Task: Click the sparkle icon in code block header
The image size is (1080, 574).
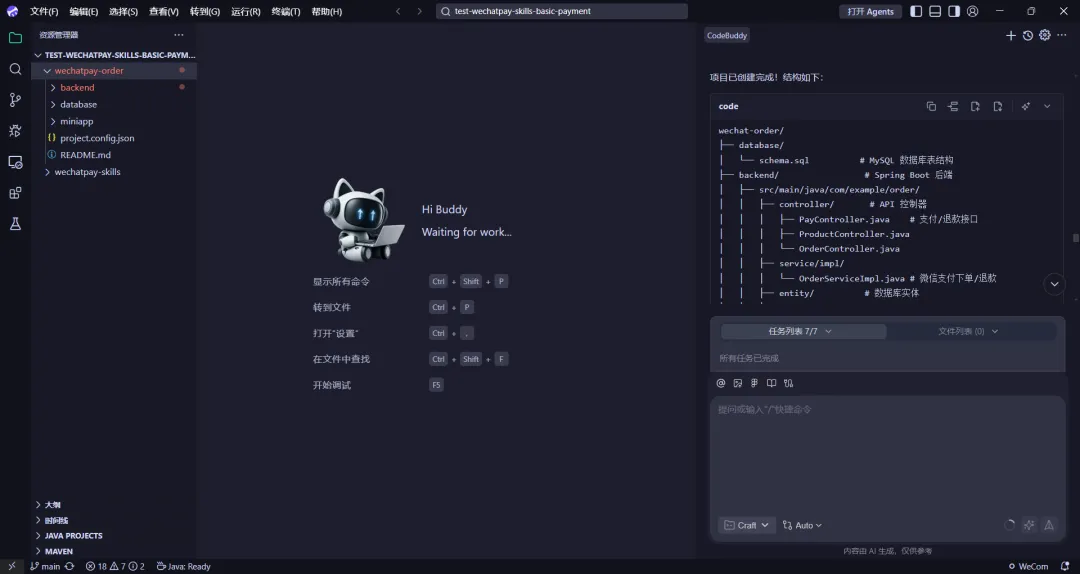Action: pyautogui.click(x=1026, y=106)
